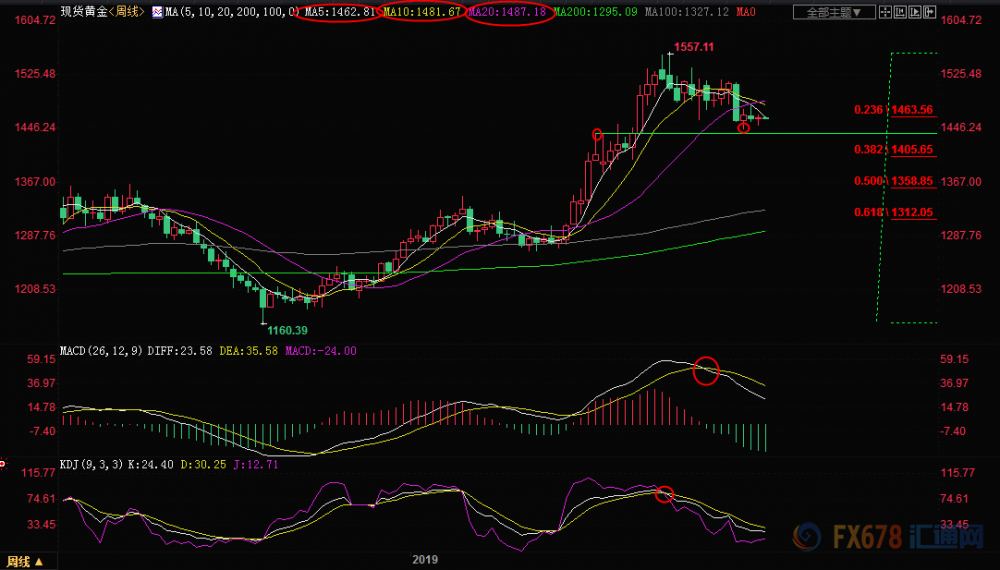Click the 1160.39 low price label
The image size is (1000, 570).
point(287,330)
